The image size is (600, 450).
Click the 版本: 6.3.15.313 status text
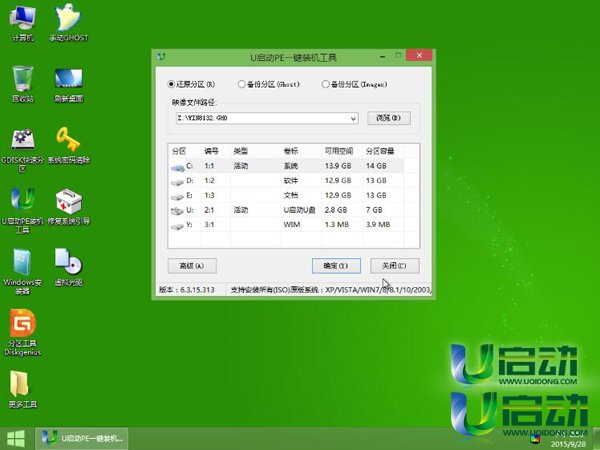pos(187,290)
